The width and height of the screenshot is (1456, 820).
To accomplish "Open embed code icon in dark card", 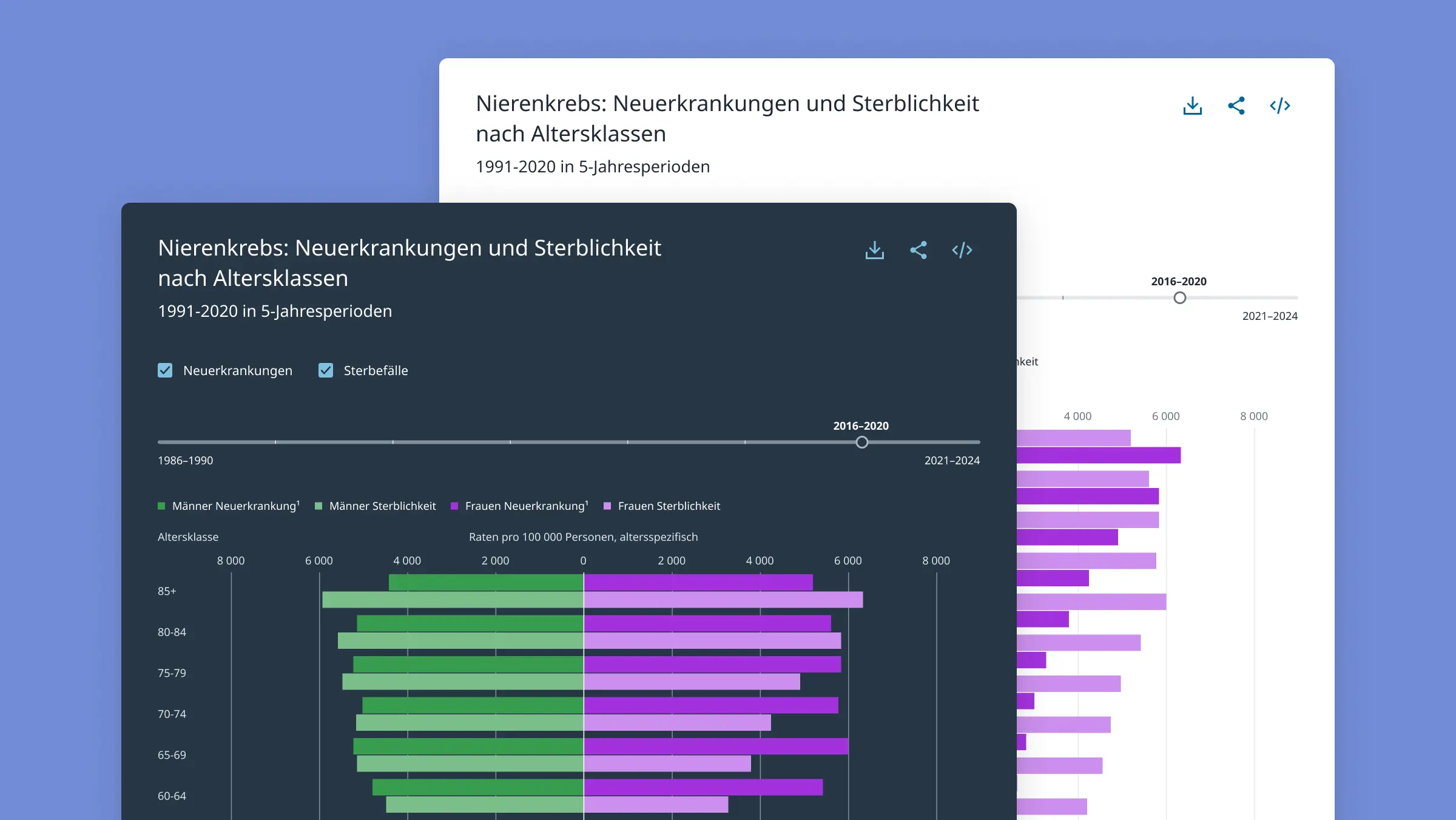I will (962, 250).
